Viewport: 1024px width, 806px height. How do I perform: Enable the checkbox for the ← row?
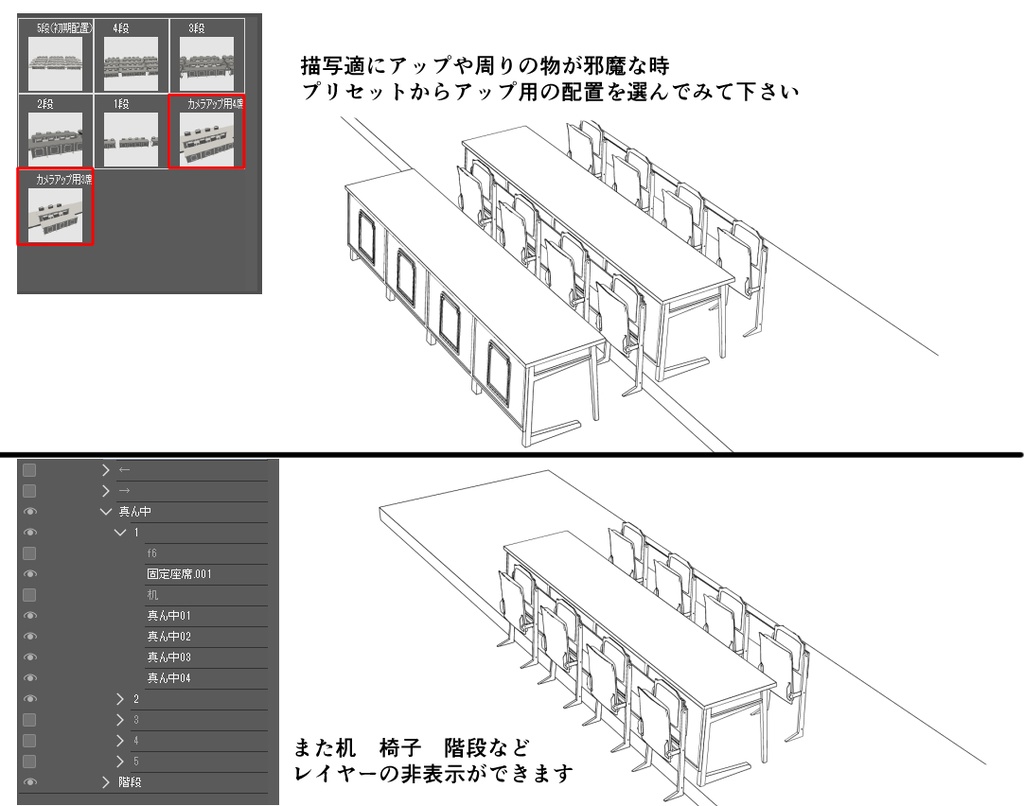coord(28,469)
